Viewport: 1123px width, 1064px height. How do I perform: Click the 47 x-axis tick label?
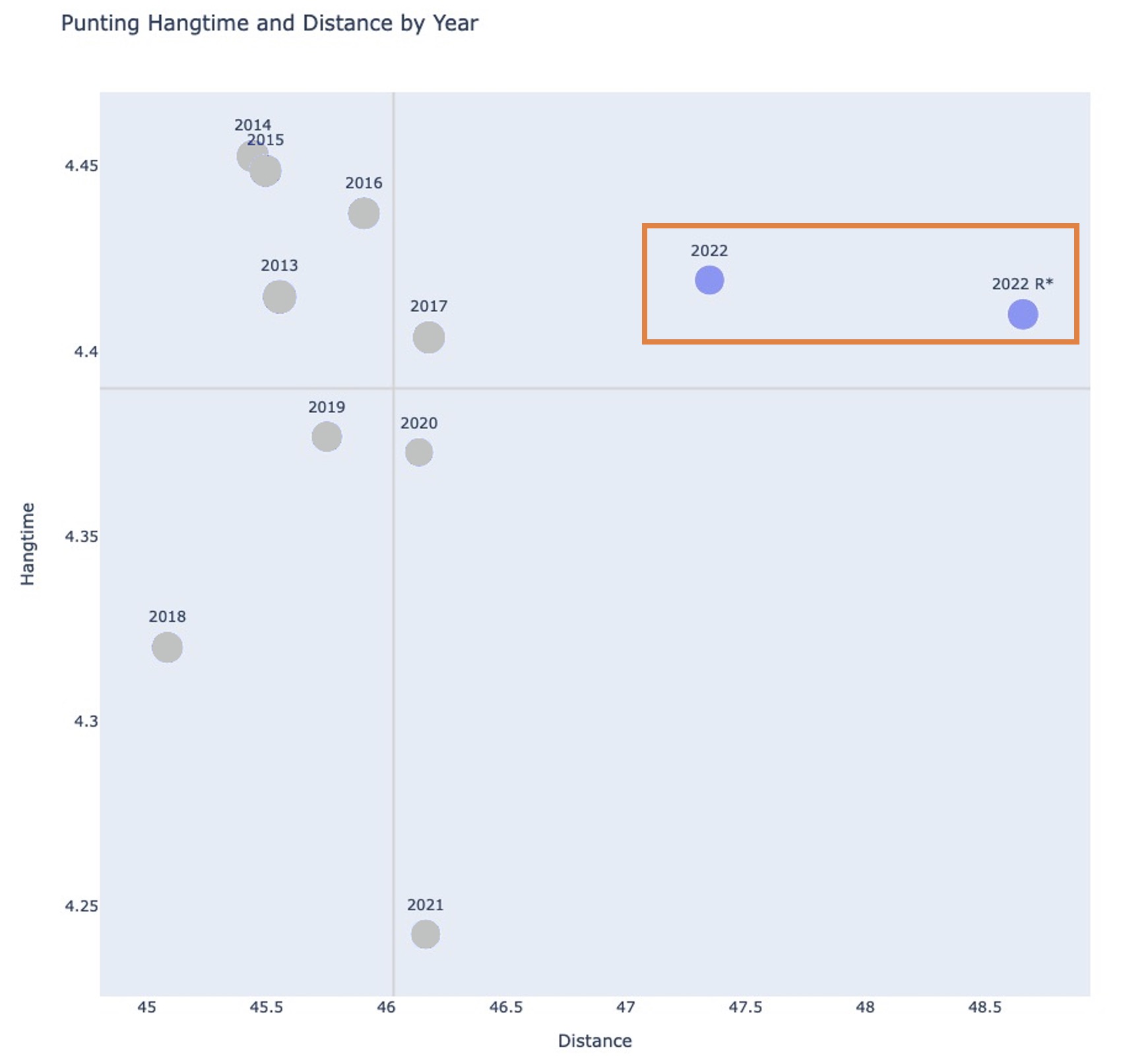625,1007
